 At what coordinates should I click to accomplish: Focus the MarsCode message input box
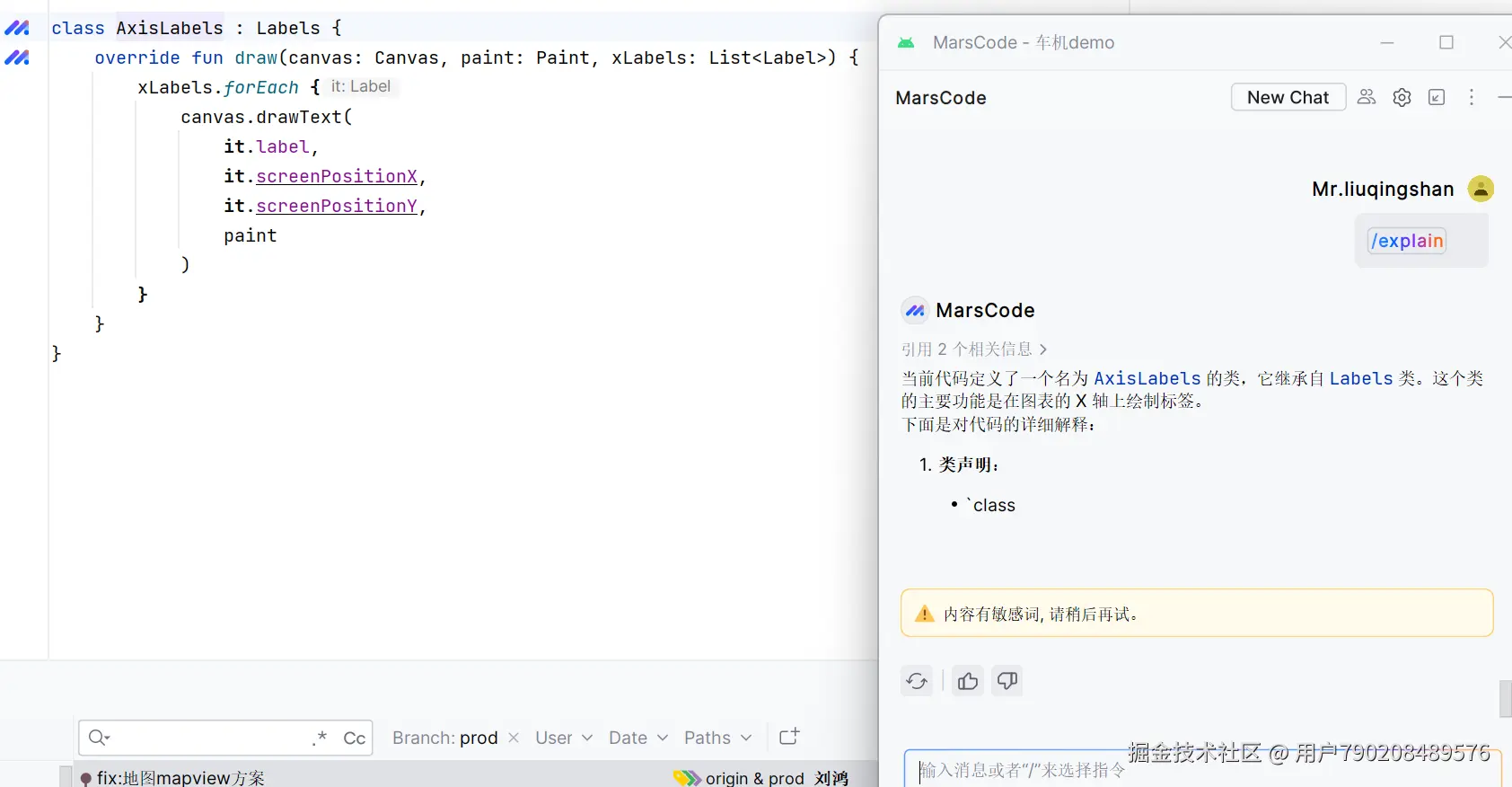(x=1201, y=769)
